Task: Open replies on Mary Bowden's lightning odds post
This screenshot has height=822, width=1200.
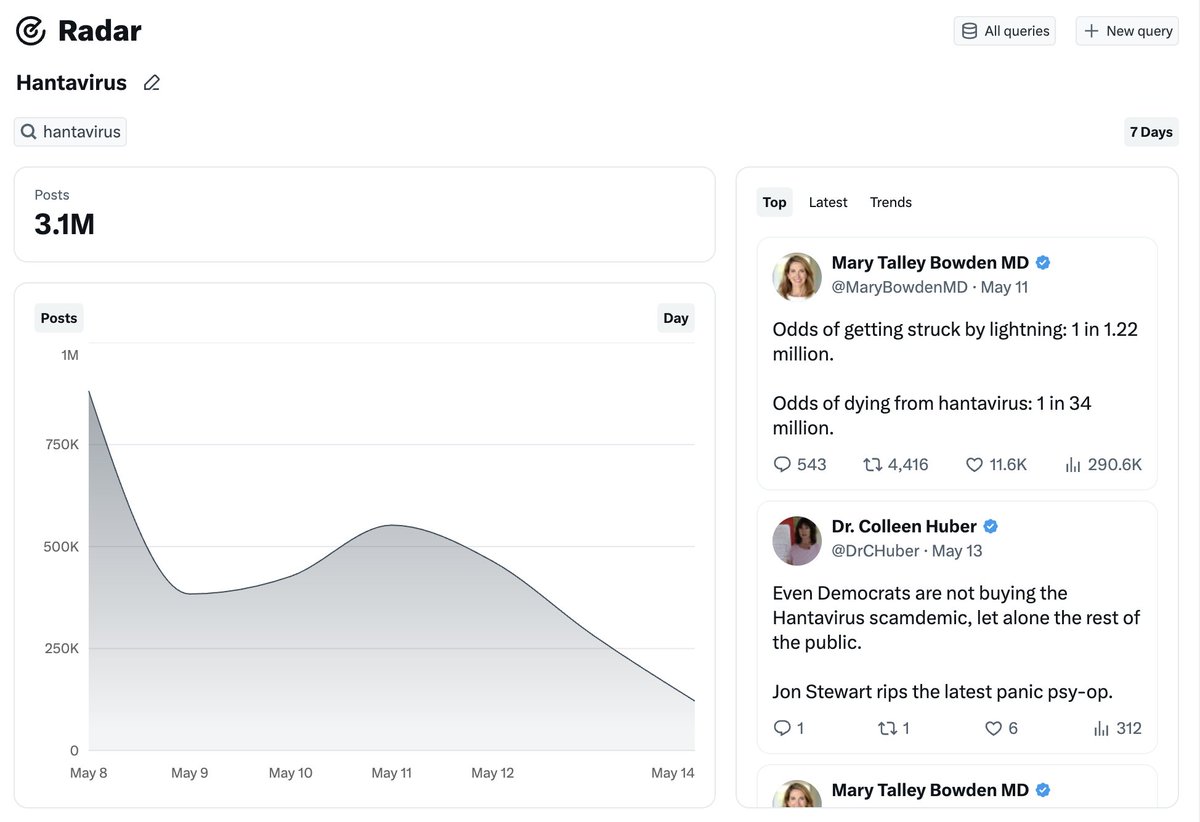Action: point(783,464)
